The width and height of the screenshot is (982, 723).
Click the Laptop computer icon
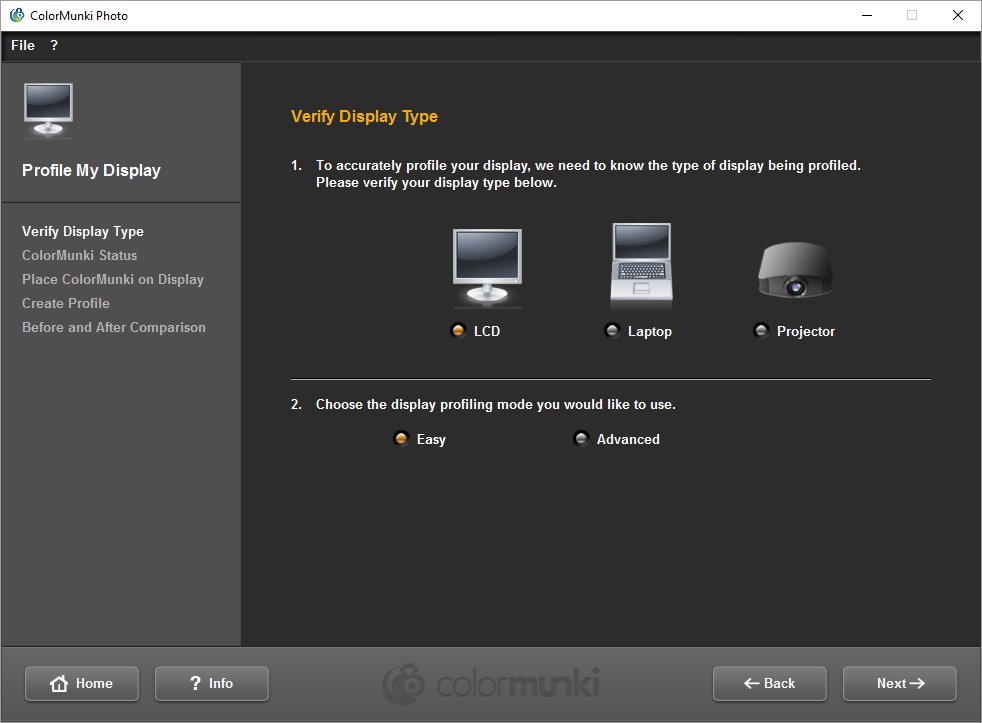(x=640, y=264)
